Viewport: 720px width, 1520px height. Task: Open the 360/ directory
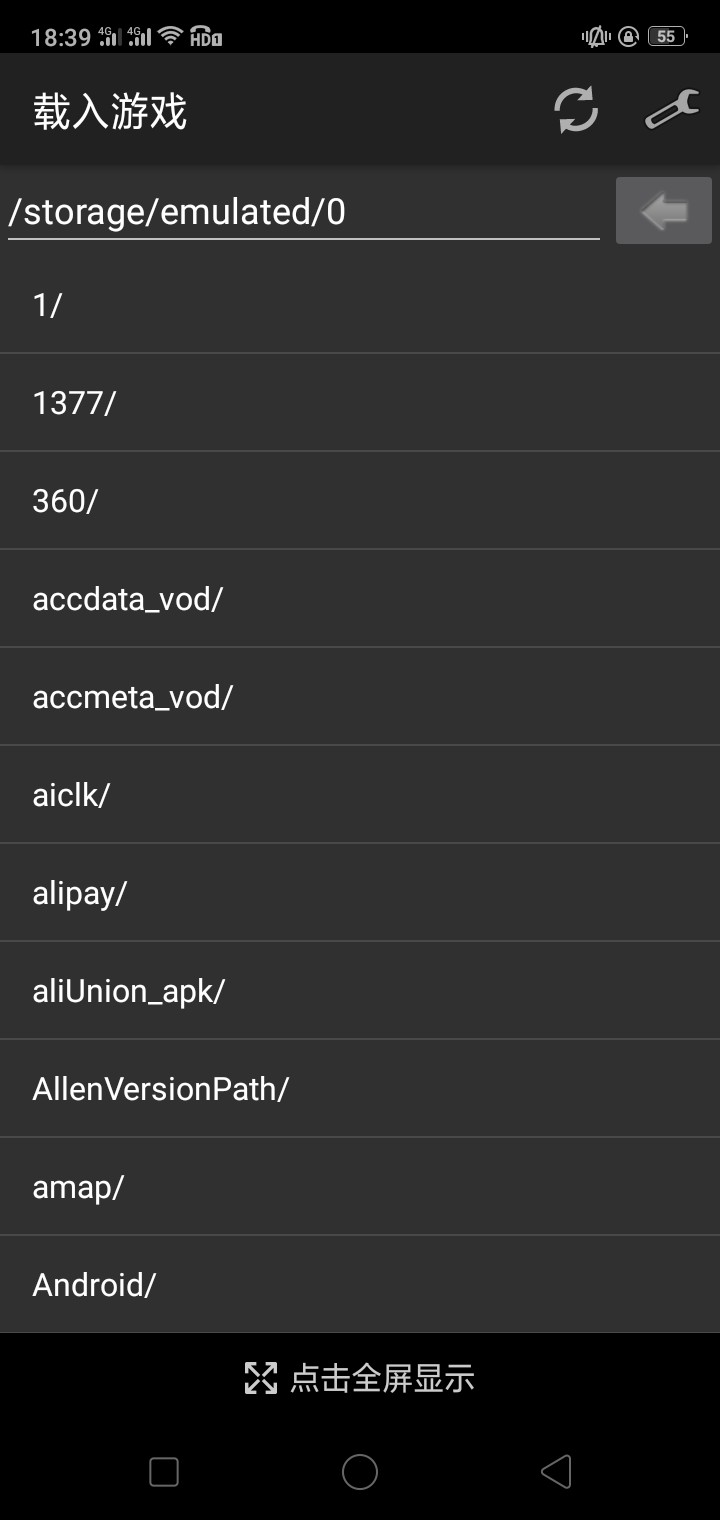360,501
